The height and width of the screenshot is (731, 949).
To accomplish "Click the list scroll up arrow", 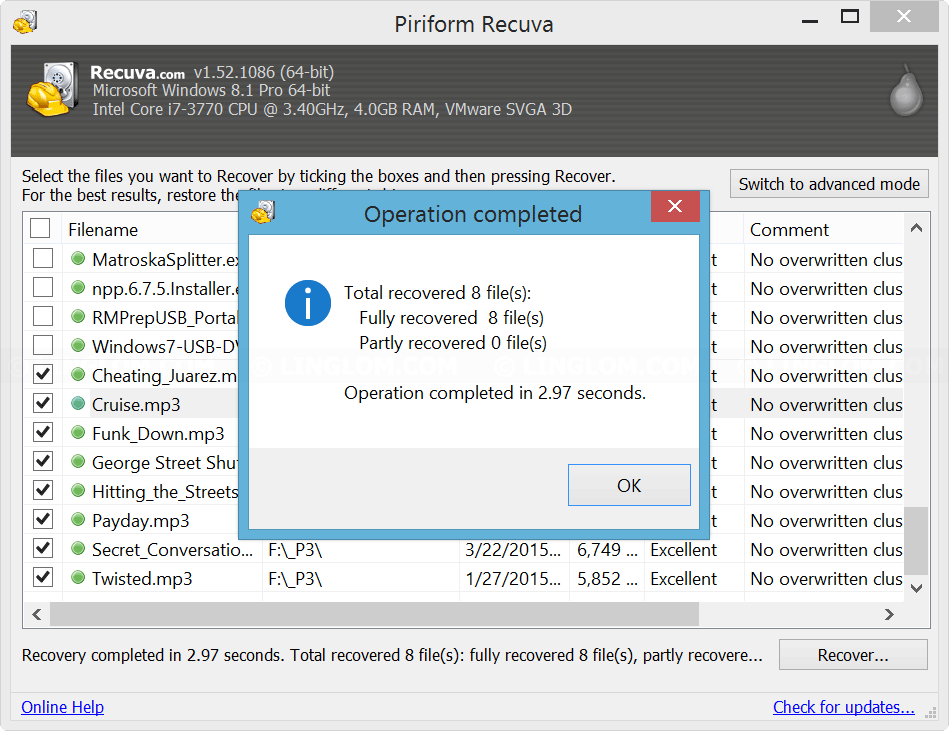I will pyautogui.click(x=916, y=228).
